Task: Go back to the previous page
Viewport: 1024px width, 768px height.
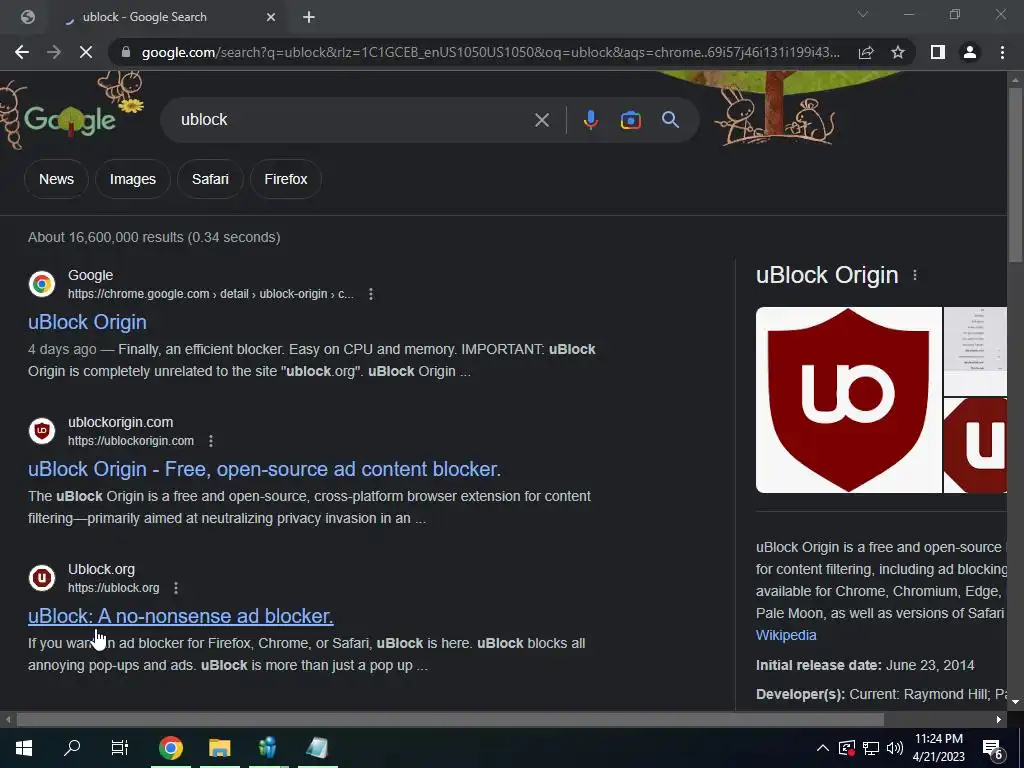Action: 22,52
